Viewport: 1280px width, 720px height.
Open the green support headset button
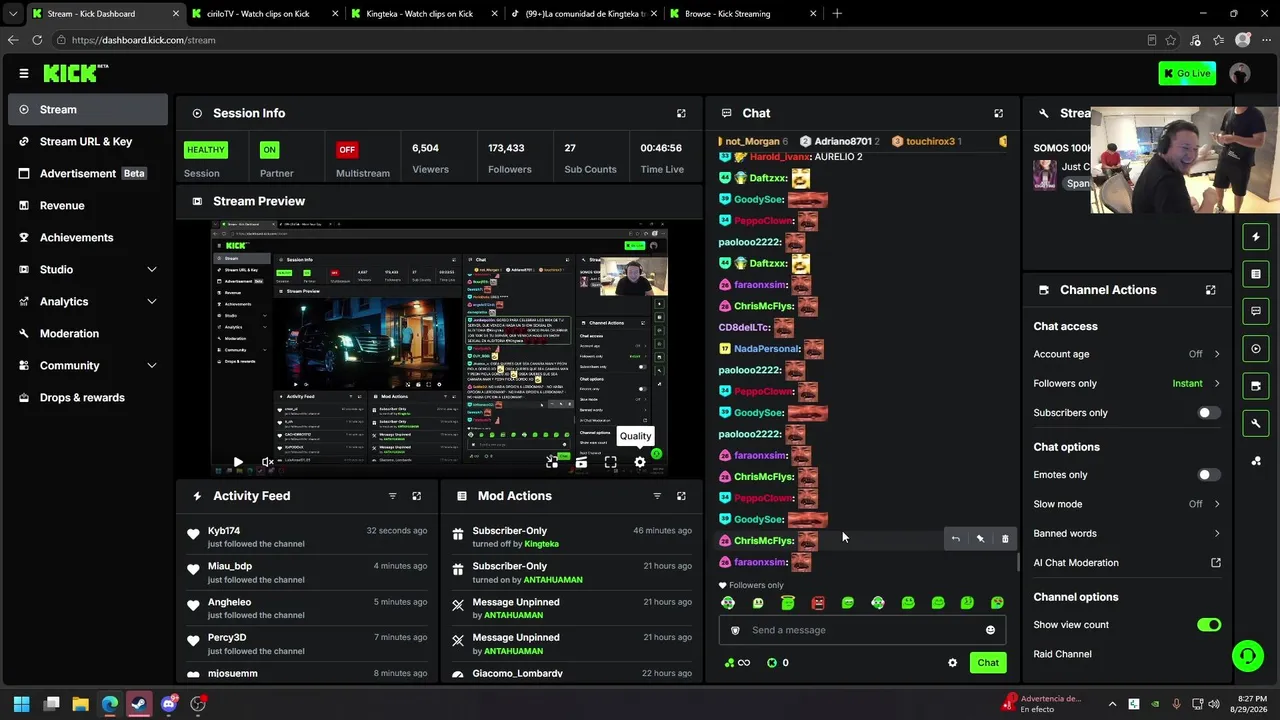(x=1247, y=656)
